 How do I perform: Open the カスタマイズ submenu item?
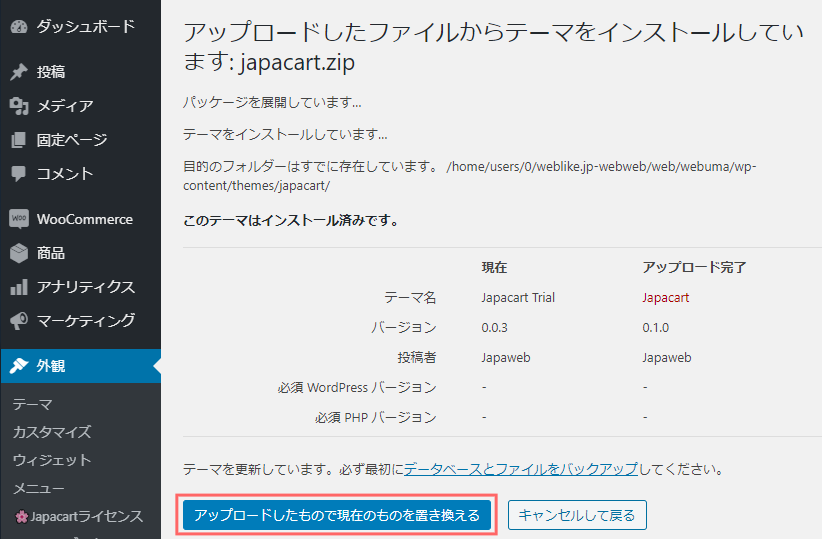click(x=52, y=432)
